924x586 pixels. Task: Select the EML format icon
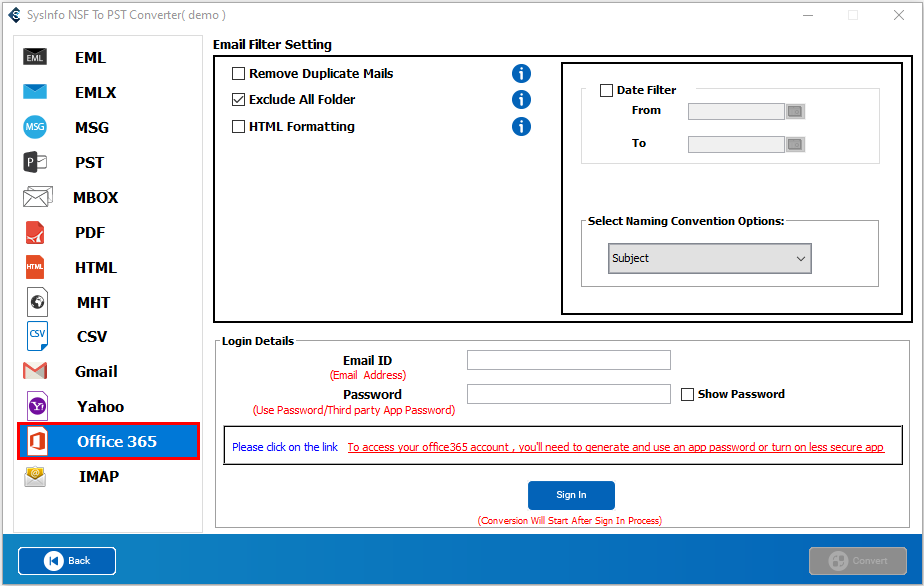pyautogui.click(x=35, y=57)
